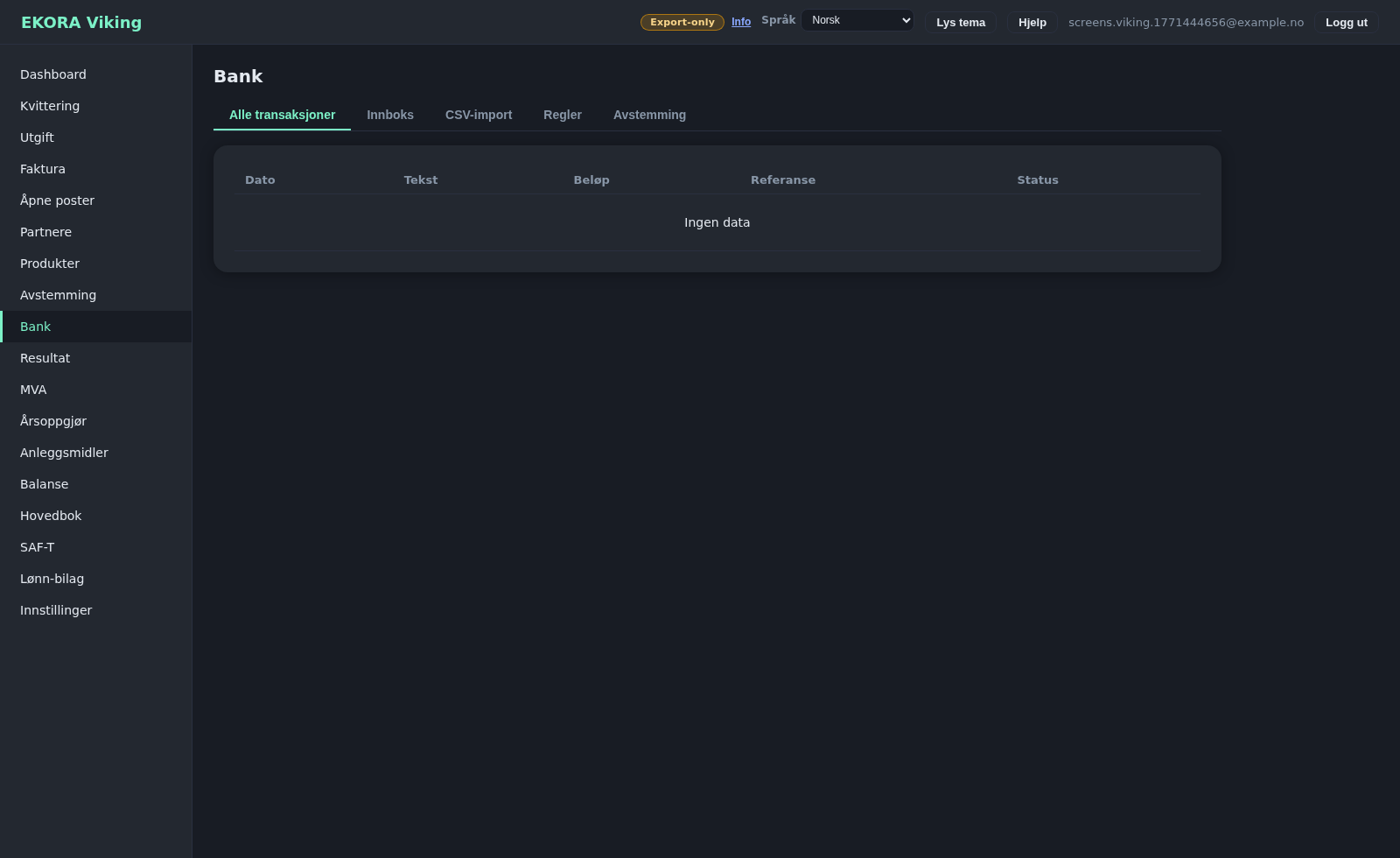Viewport: 1400px width, 858px height.
Task: Click the Export-only badge
Action: 682,22
